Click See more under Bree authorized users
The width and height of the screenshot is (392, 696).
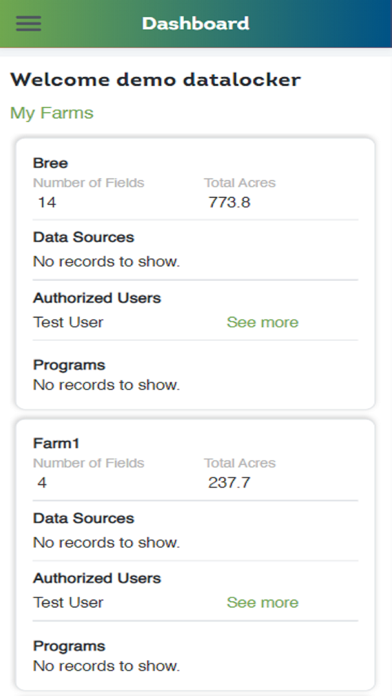[x=262, y=322]
